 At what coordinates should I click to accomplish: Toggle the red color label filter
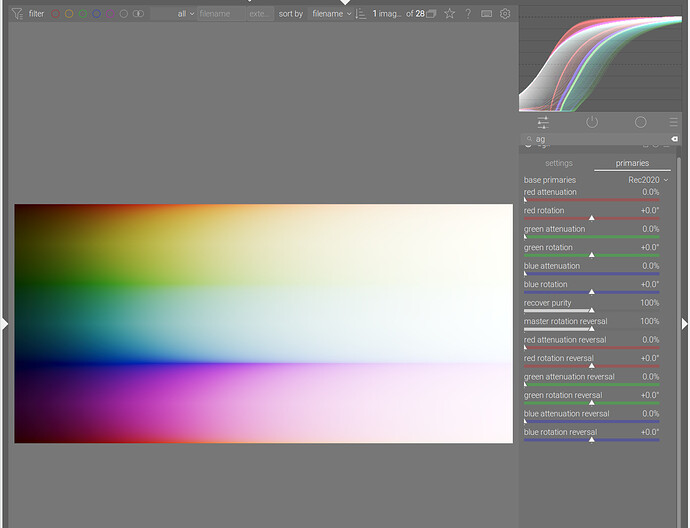click(55, 14)
